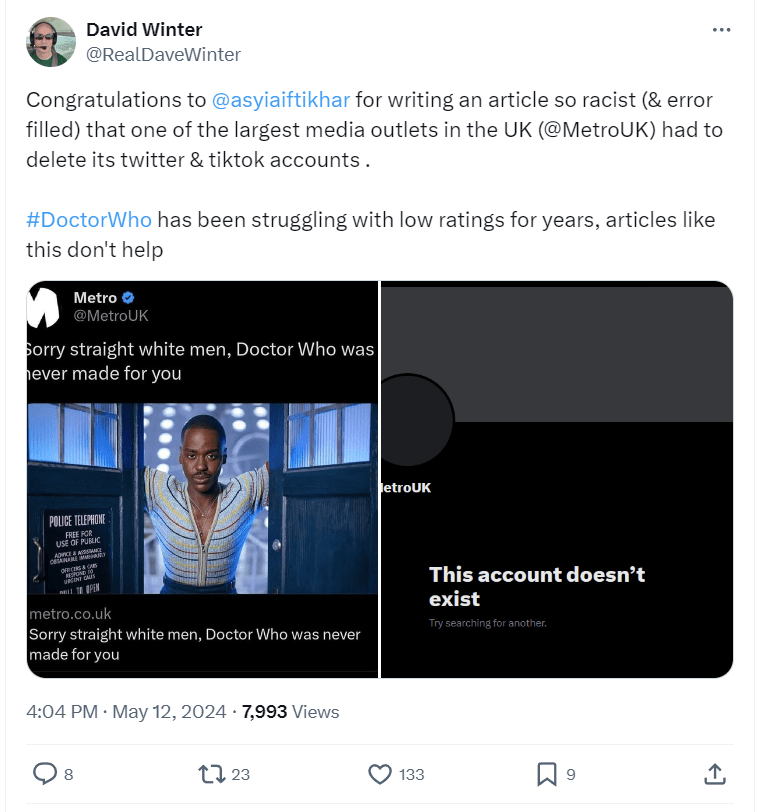
Task: Click the Metro logo in the screenshot
Action: coord(44,307)
